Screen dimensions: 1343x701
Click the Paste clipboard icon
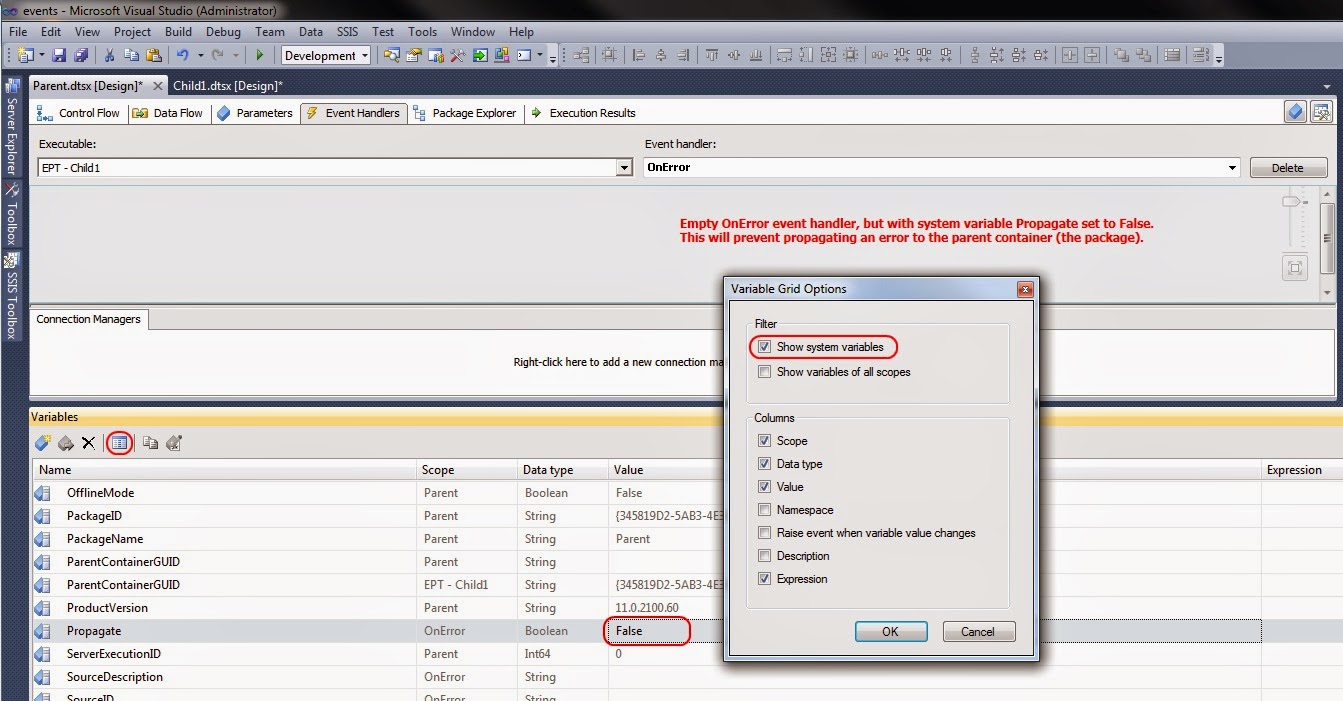[153, 56]
